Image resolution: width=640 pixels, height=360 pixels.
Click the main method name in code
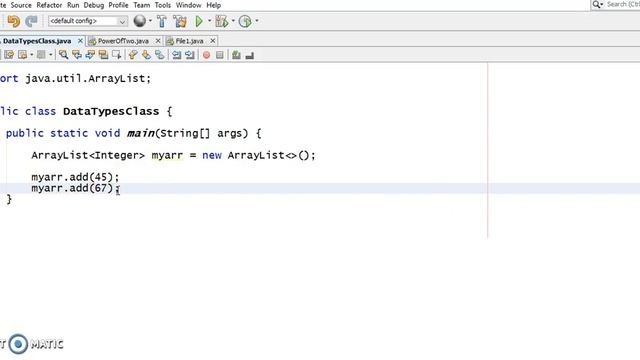click(x=141, y=133)
